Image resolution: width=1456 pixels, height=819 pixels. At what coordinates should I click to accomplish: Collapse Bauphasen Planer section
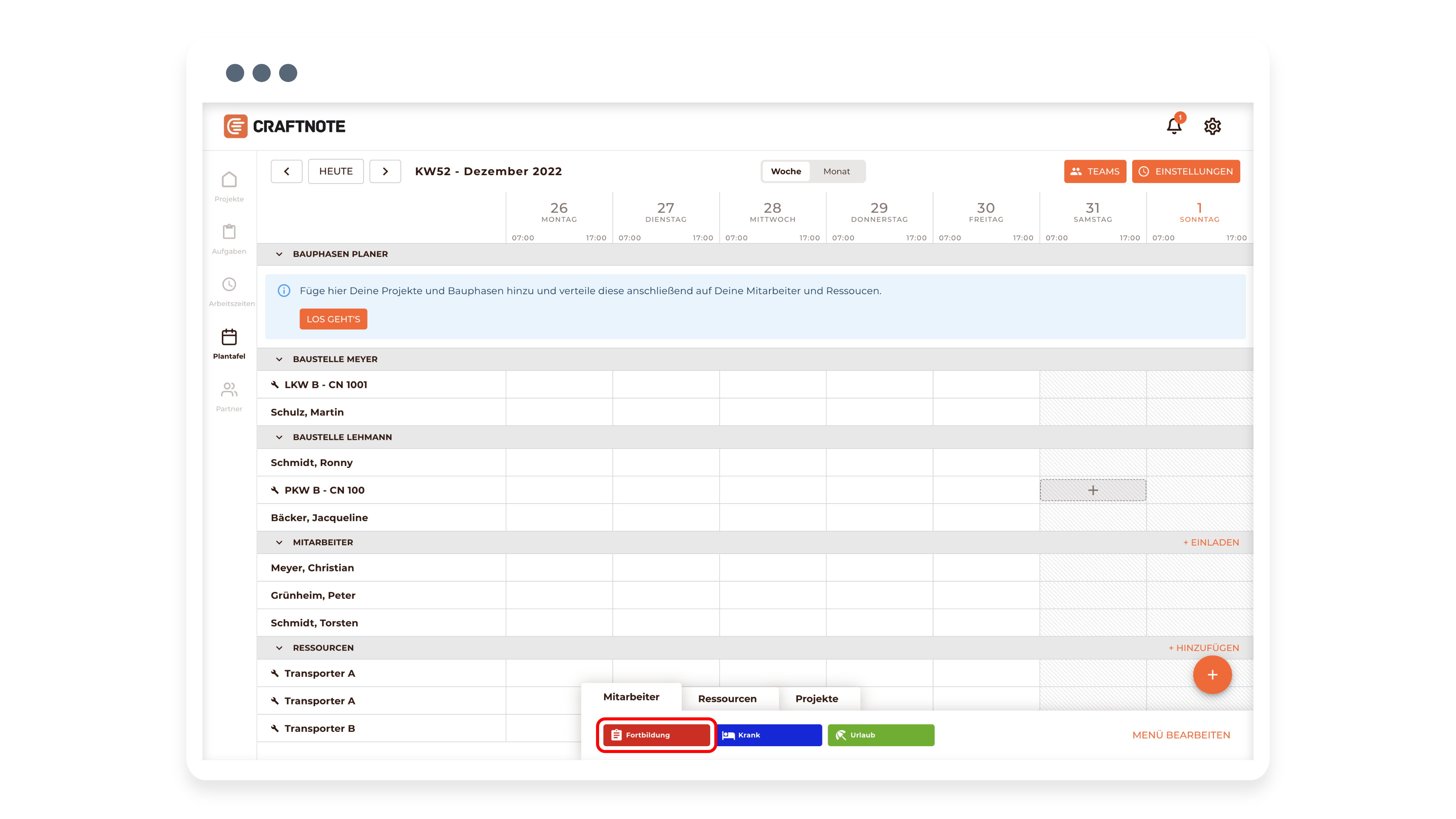click(279, 254)
